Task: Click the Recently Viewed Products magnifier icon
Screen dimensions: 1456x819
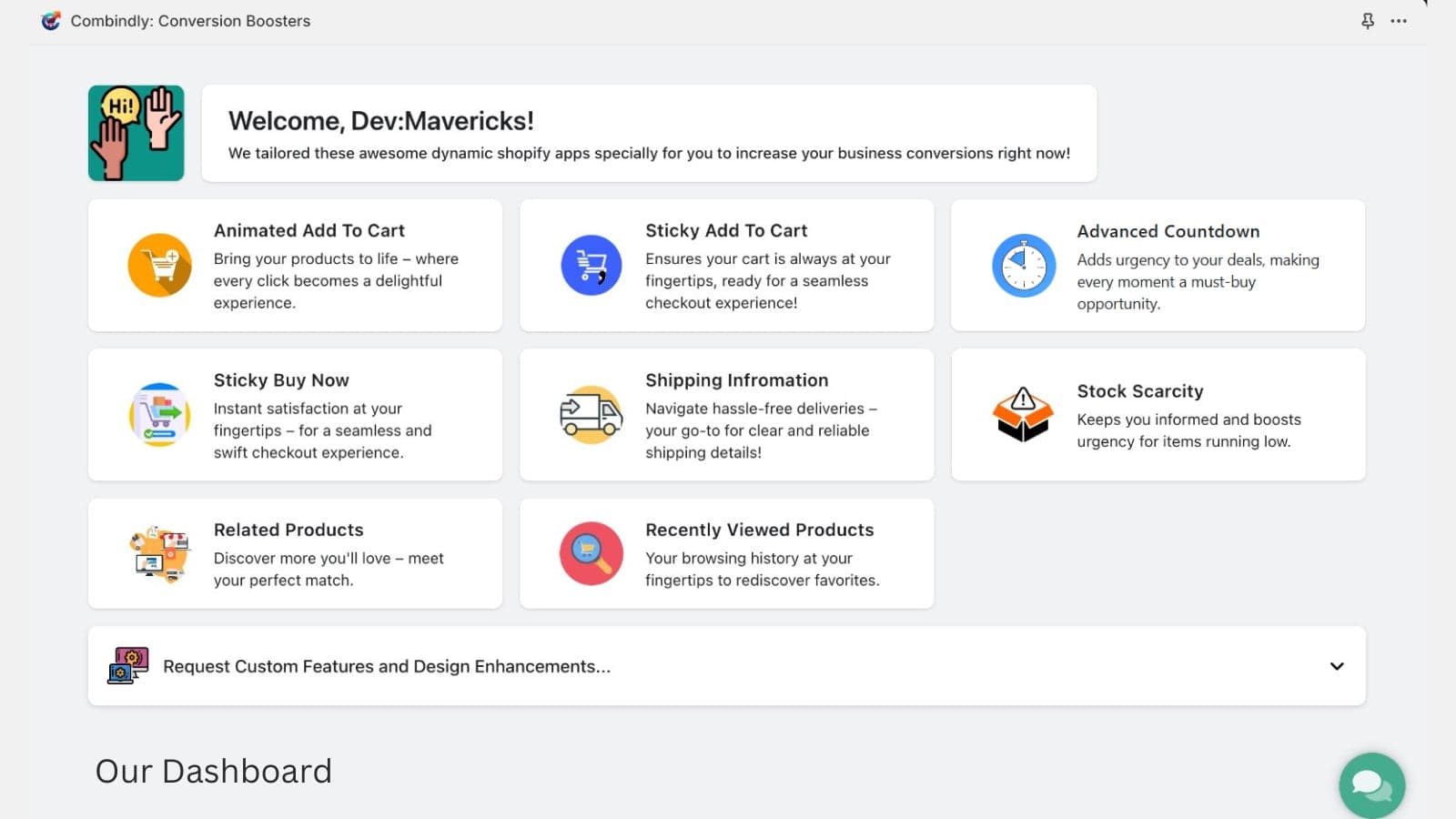Action: (591, 553)
